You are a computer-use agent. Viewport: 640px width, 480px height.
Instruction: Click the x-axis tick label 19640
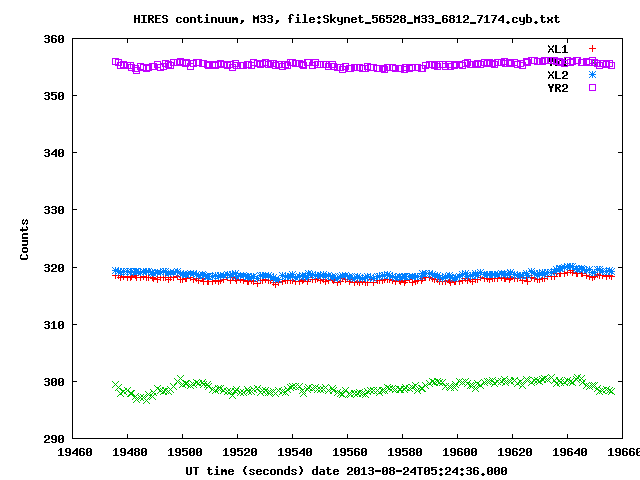point(570,452)
